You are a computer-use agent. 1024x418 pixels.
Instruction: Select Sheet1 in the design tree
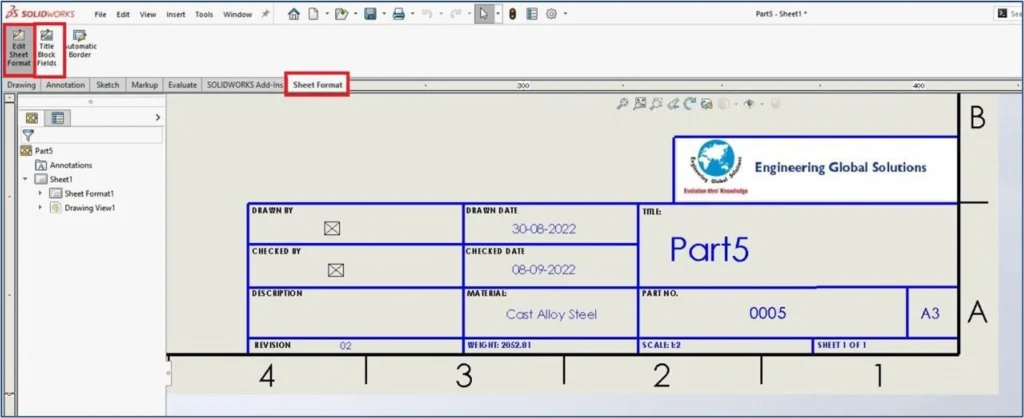click(54, 179)
